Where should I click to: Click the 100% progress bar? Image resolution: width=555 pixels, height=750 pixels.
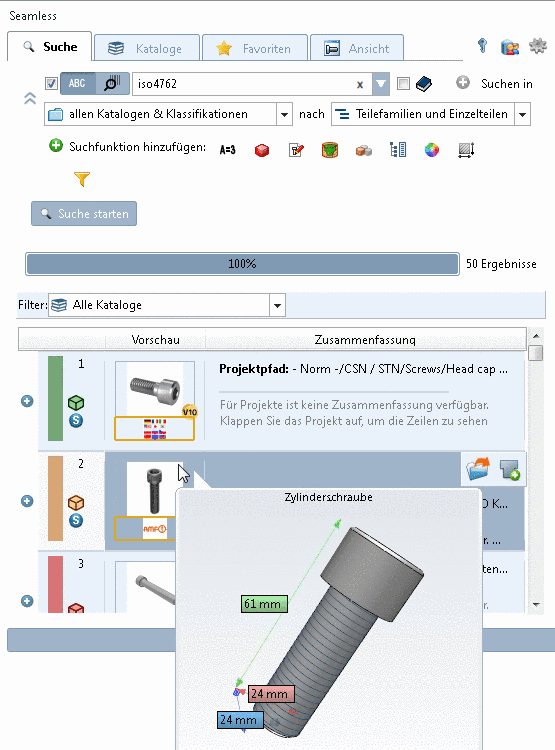pyautogui.click(x=243, y=264)
